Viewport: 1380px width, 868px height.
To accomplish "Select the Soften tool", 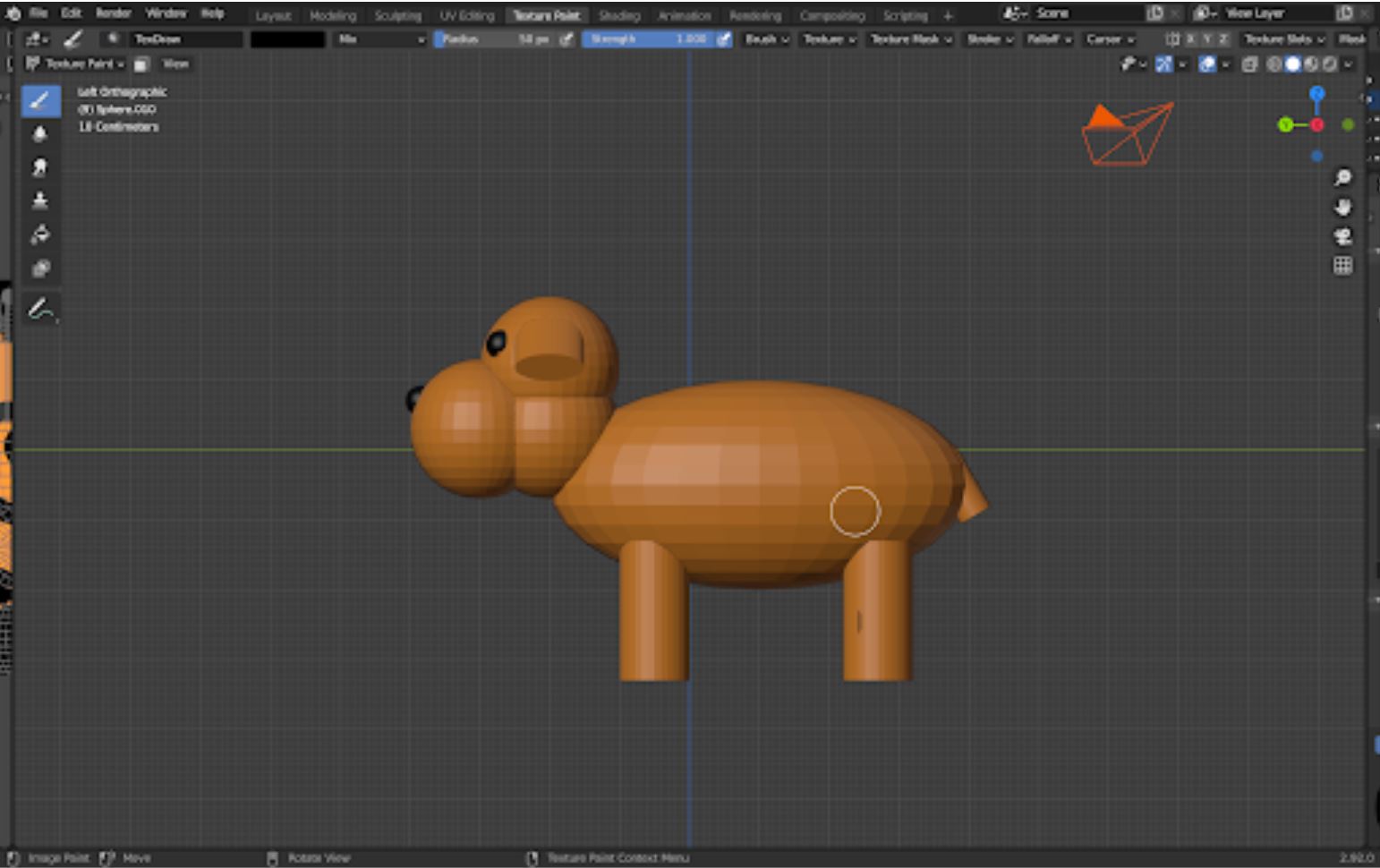I will click(x=40, y=134).
